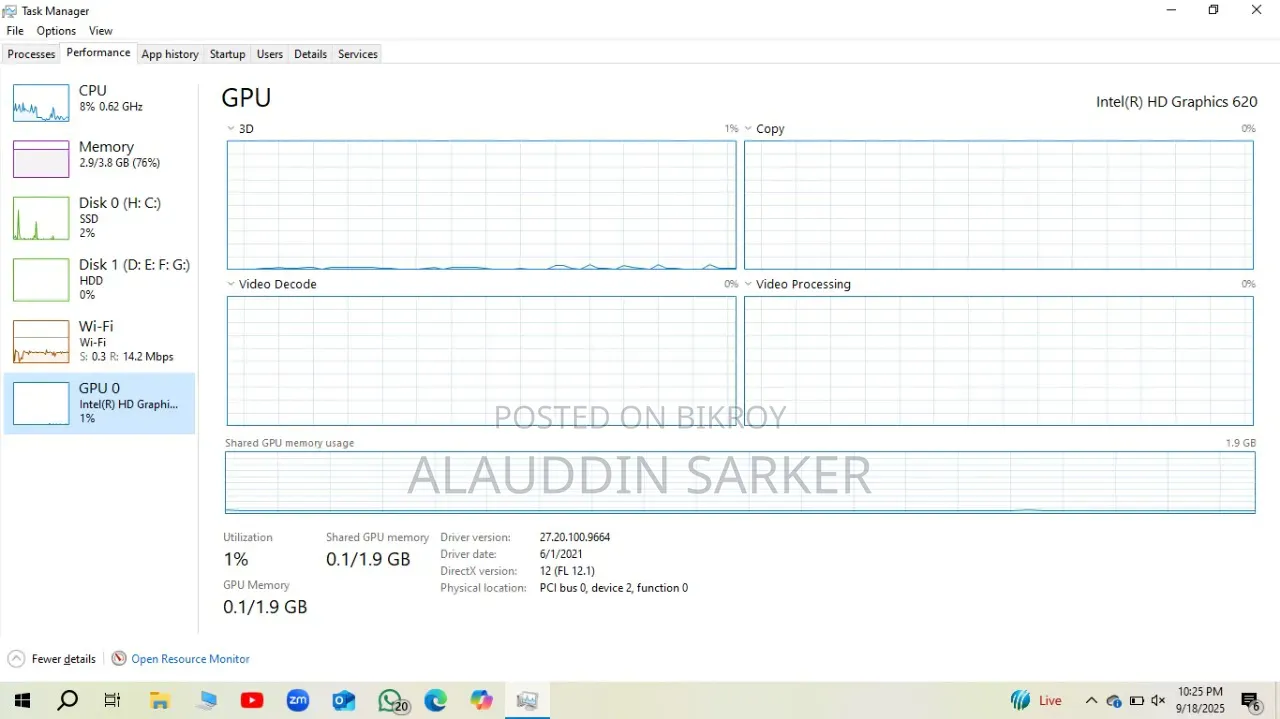Image resolution: width=1280 pixels, height=719 pixels.
Task: Collapse view with Fewer details
Action: (64, 659)
